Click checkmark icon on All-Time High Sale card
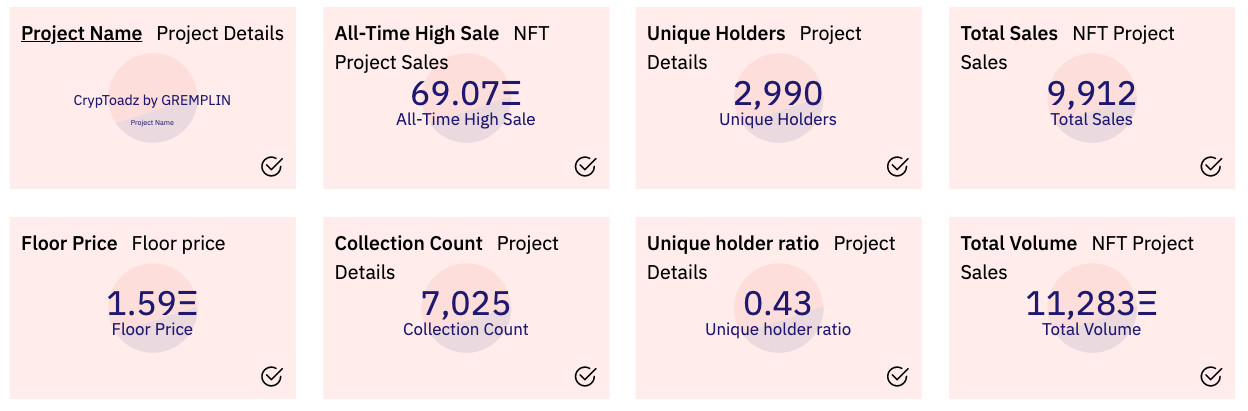The width and height of the screenshot is (1248, 411). [585, 166]
